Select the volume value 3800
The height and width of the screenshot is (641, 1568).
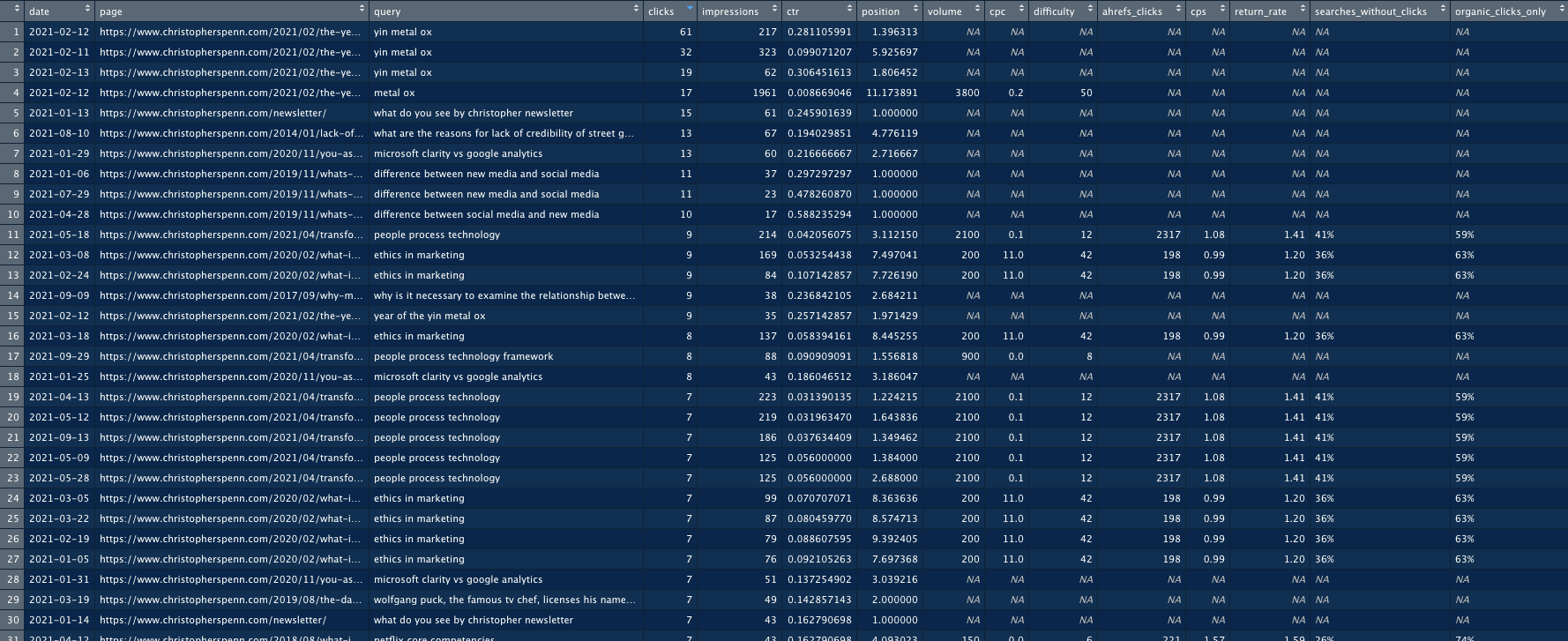(967, 93)
